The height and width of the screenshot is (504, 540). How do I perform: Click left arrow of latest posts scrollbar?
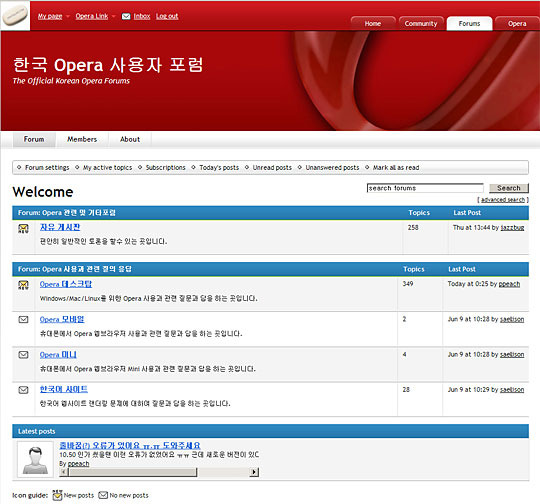coord(63,472)
